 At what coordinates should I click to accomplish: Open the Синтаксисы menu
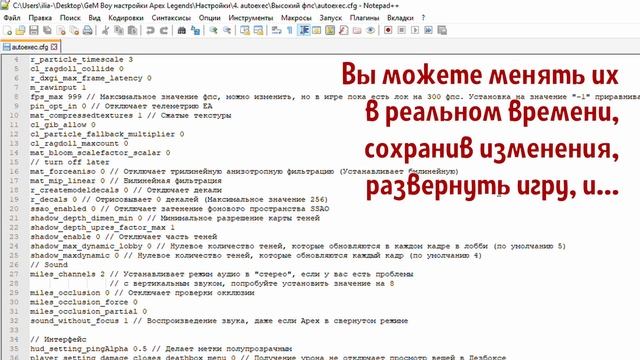(171, 18)
